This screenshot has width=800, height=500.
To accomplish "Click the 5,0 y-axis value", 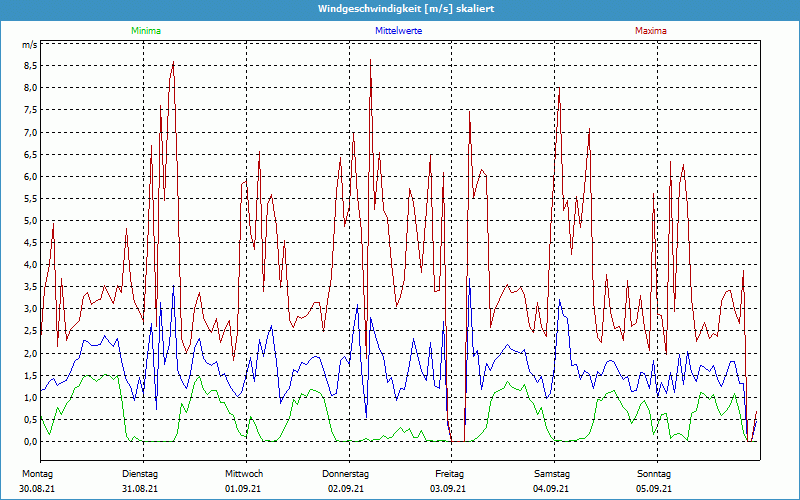I will (31, 220).
